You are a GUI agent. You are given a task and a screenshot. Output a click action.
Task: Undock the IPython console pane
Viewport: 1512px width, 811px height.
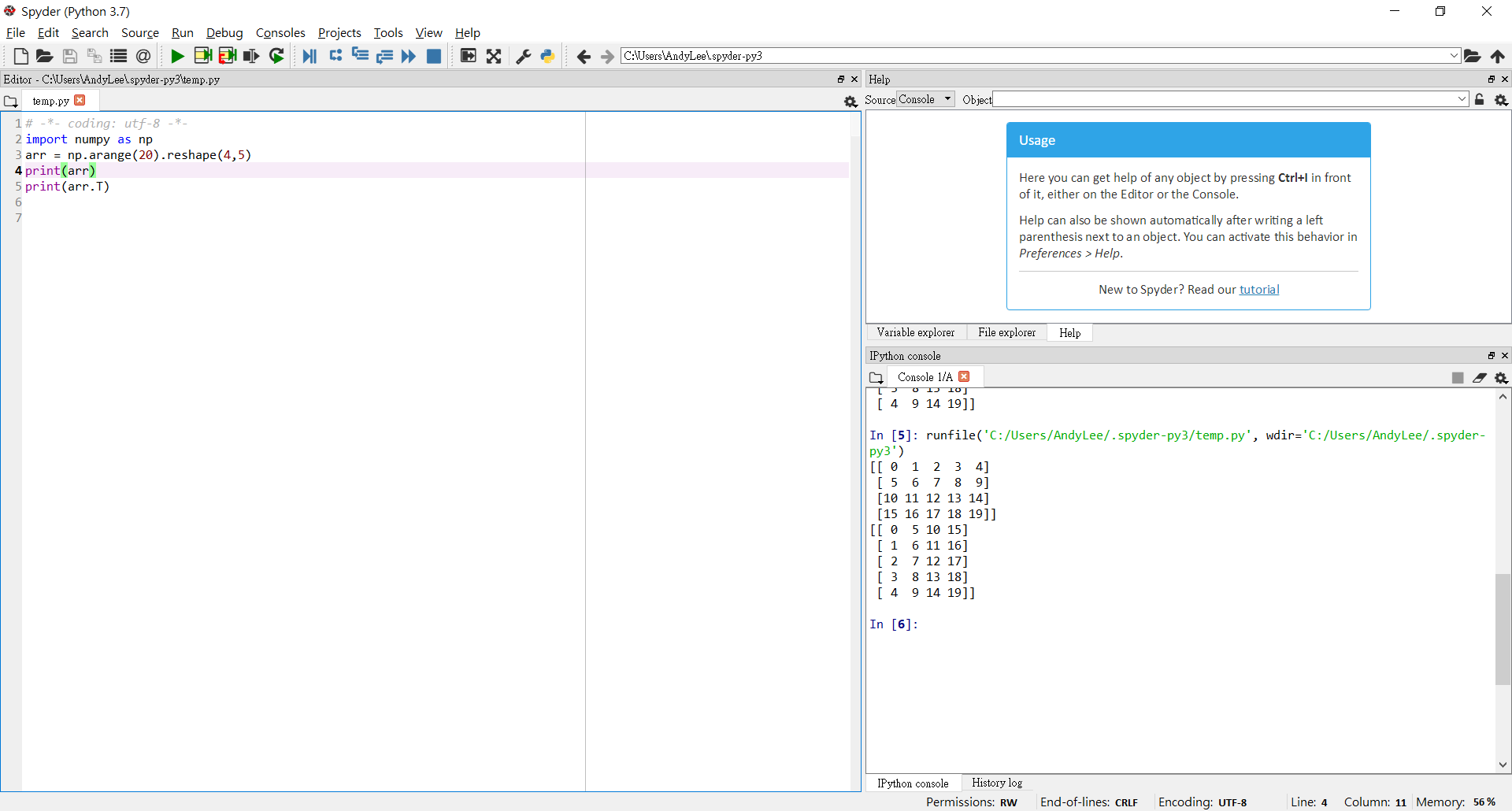point(1491,356)
